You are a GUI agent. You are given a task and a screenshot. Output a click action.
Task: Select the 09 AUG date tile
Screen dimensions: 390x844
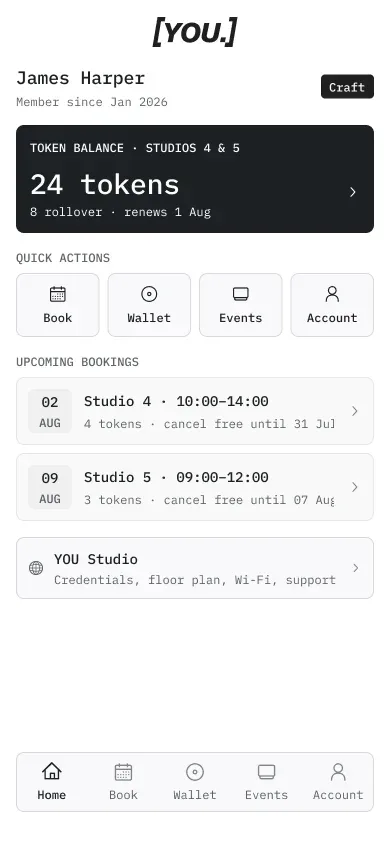[50, 487]
